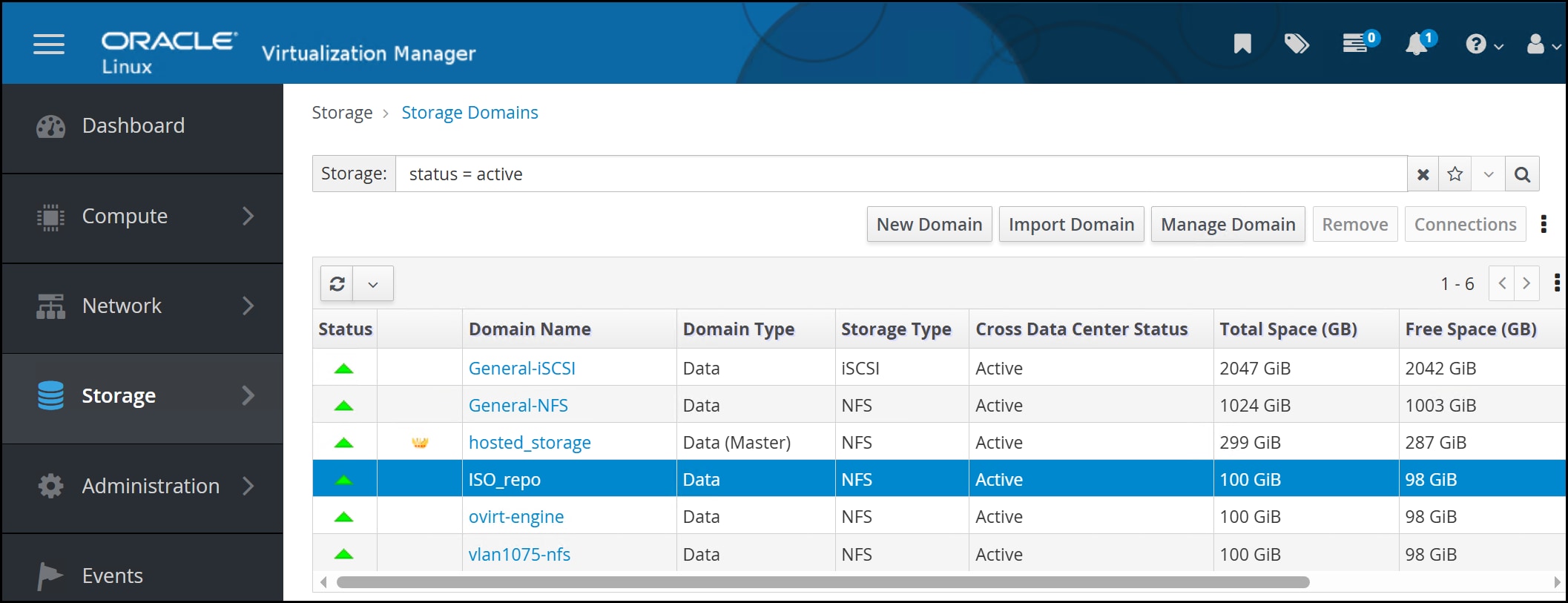Viewport: 1568px width, 603px height.
Task: Refresh the storage domains list
Action: [x=337, y=284]
